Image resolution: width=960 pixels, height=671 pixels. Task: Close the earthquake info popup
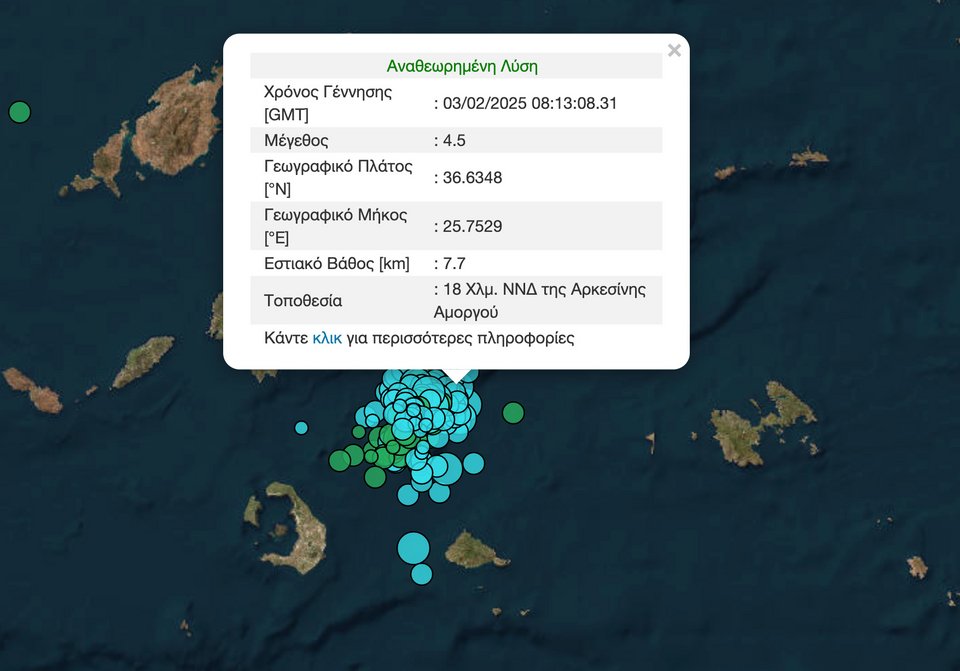pyautogui.click(x=674, y=51)
